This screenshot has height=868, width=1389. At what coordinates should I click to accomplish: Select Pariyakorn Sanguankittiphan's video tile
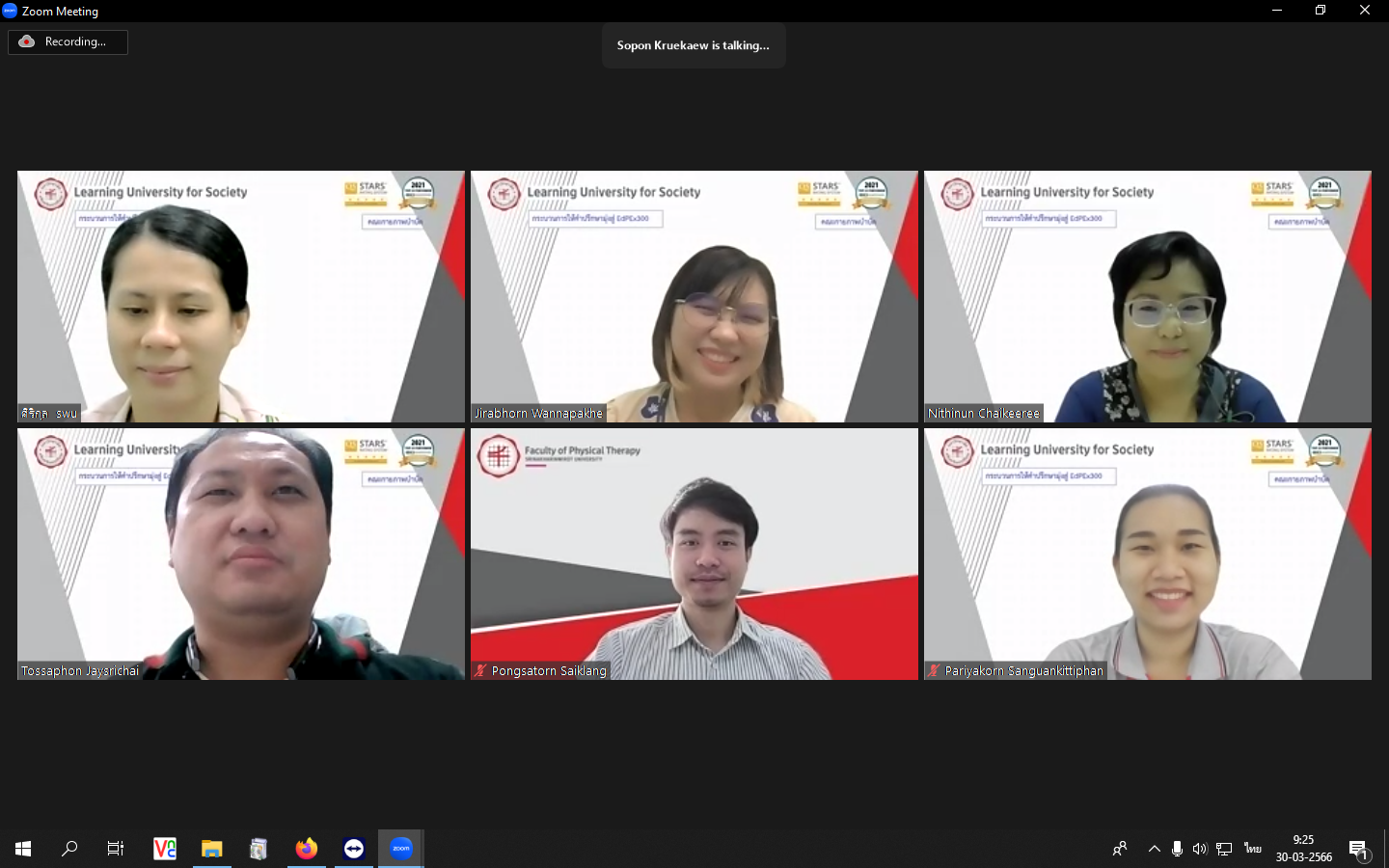tap(1147, 554)
